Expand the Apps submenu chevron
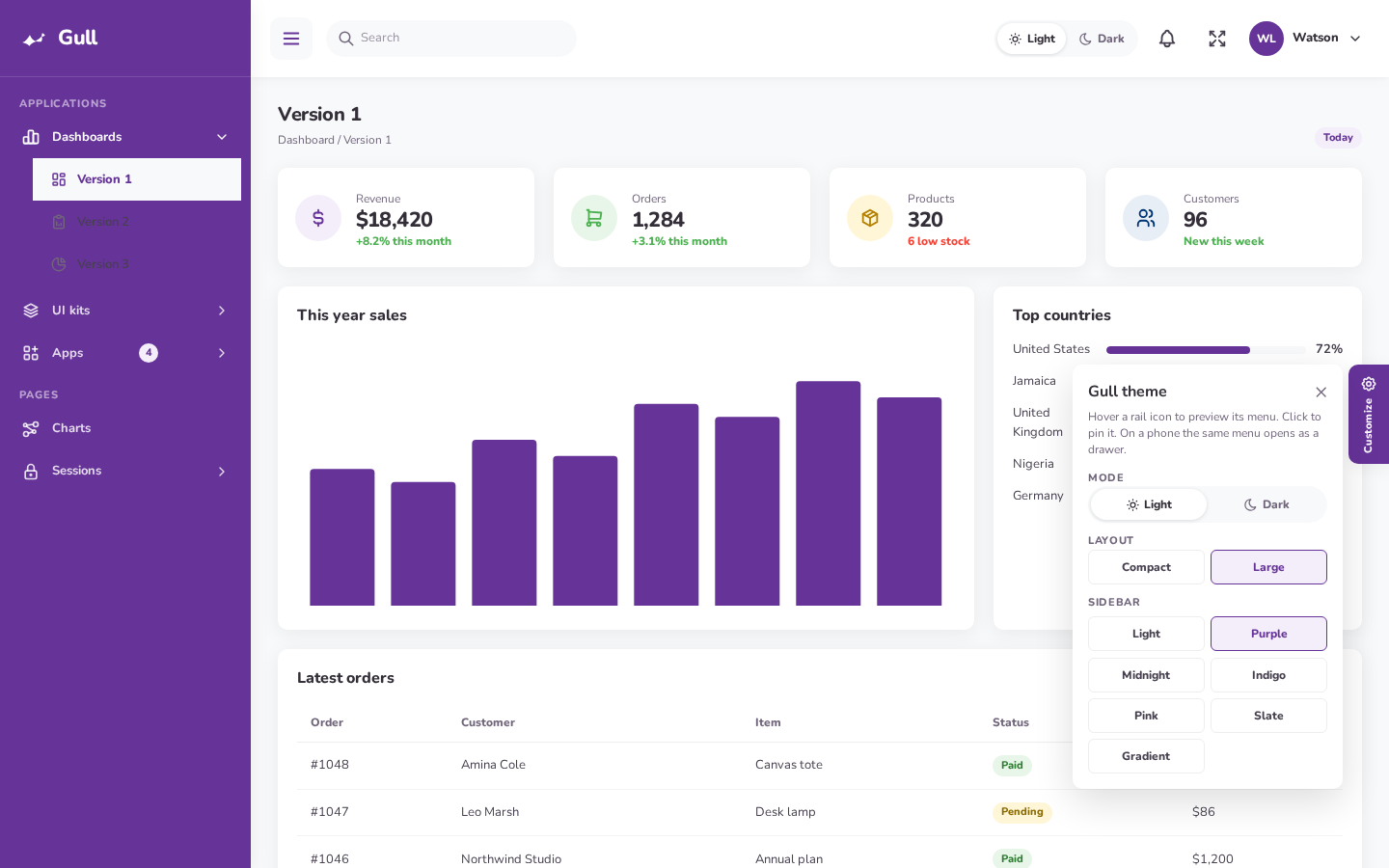The height and width of the screenshot is (868, 1389). 222,353
